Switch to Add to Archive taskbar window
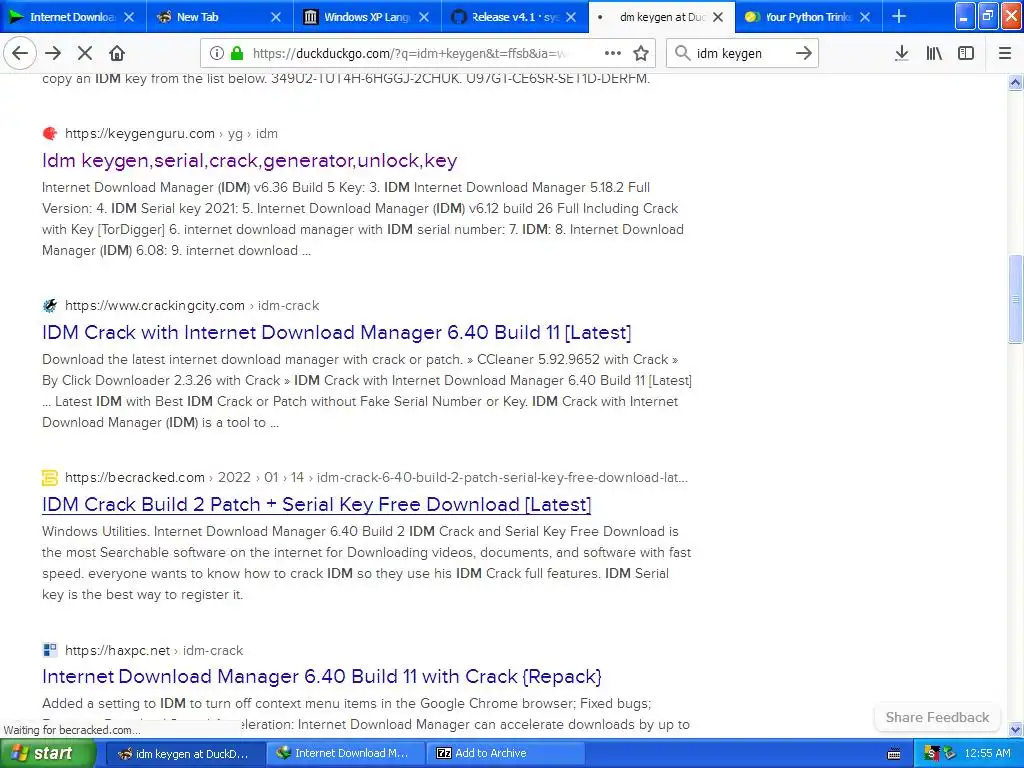 pos(505,754)
